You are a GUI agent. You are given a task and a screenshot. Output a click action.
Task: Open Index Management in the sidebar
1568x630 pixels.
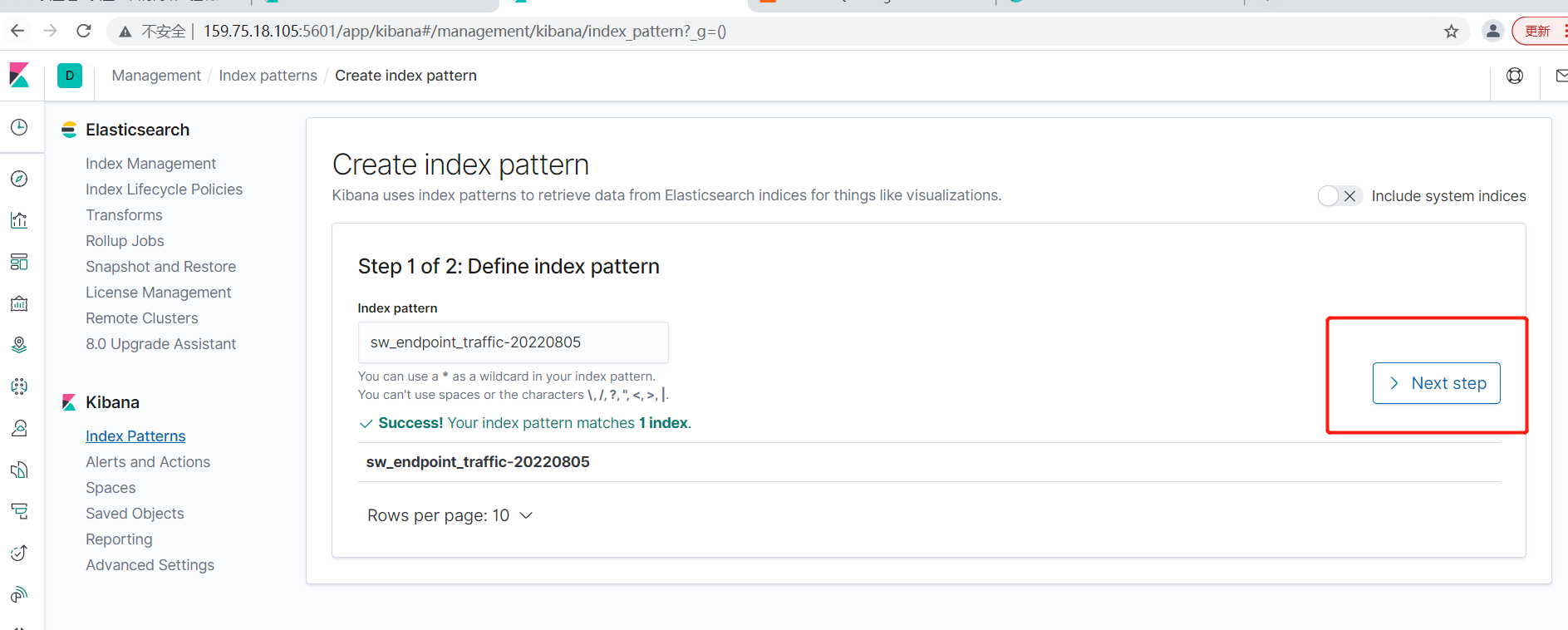[x=150, y=164]
